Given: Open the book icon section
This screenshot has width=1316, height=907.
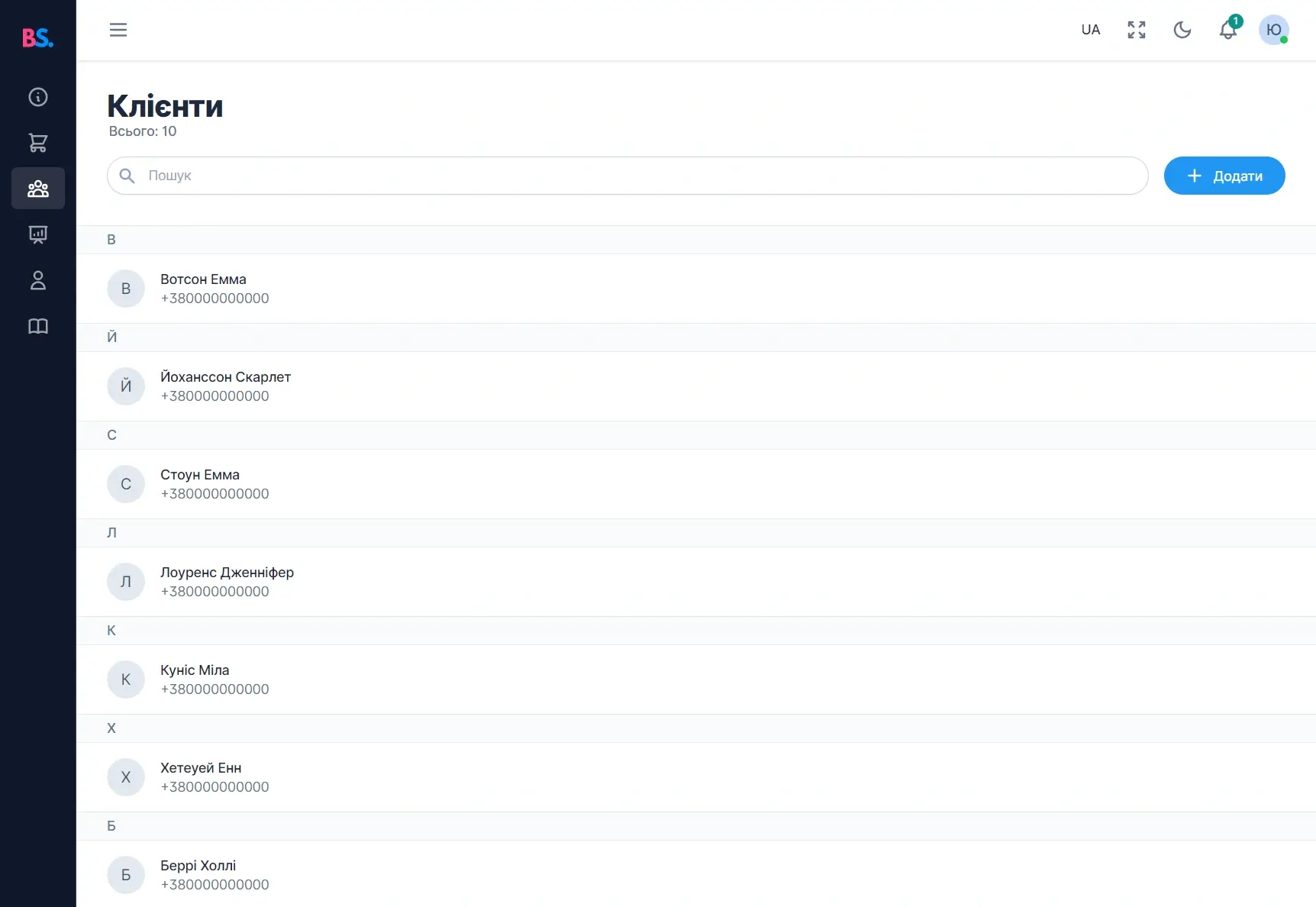Looking at the screenshot, I should pos(38,326).
